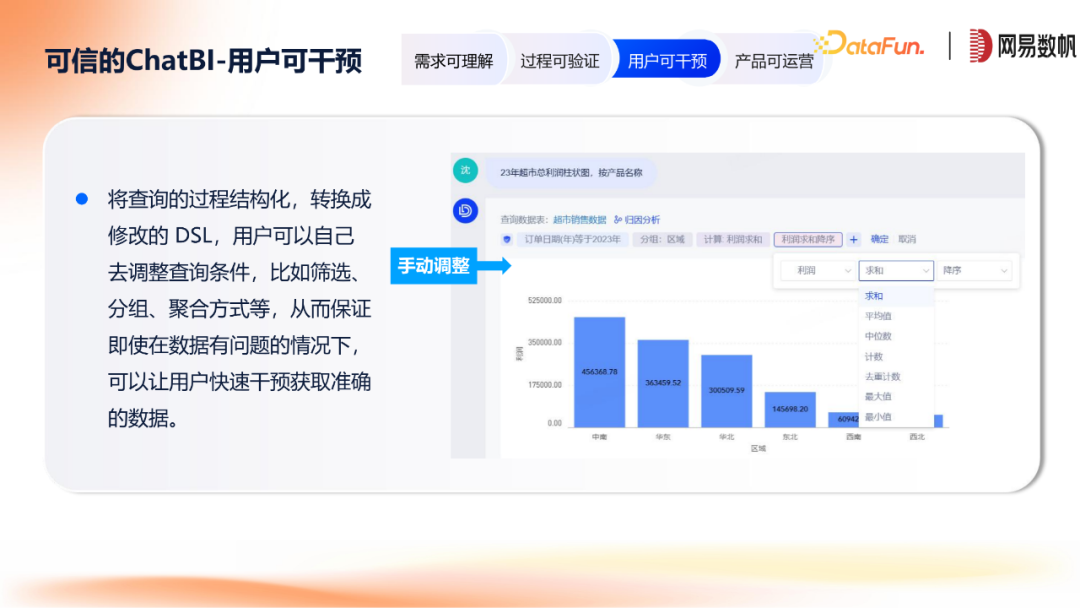Click the 525000.00 y-axis value
This screenshot has height=608, width=1080.
[545, 300]
